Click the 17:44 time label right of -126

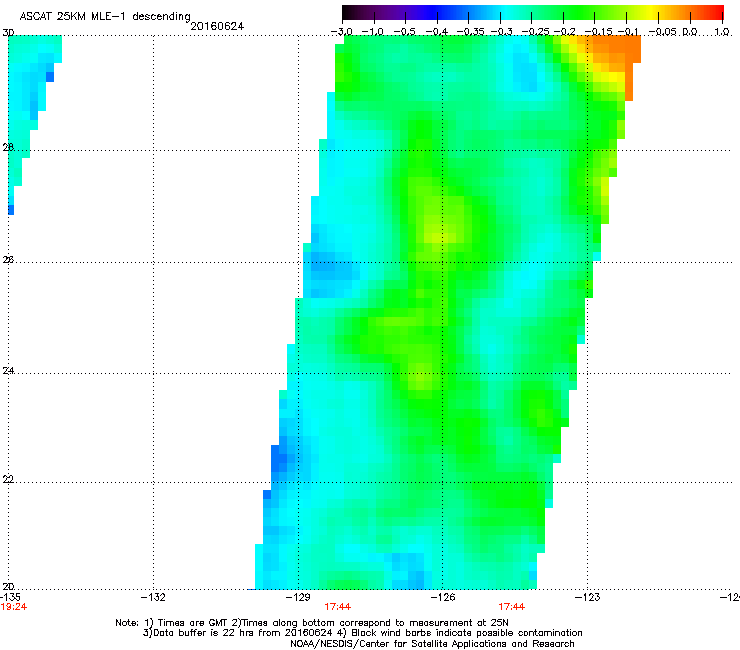point(512,607)
